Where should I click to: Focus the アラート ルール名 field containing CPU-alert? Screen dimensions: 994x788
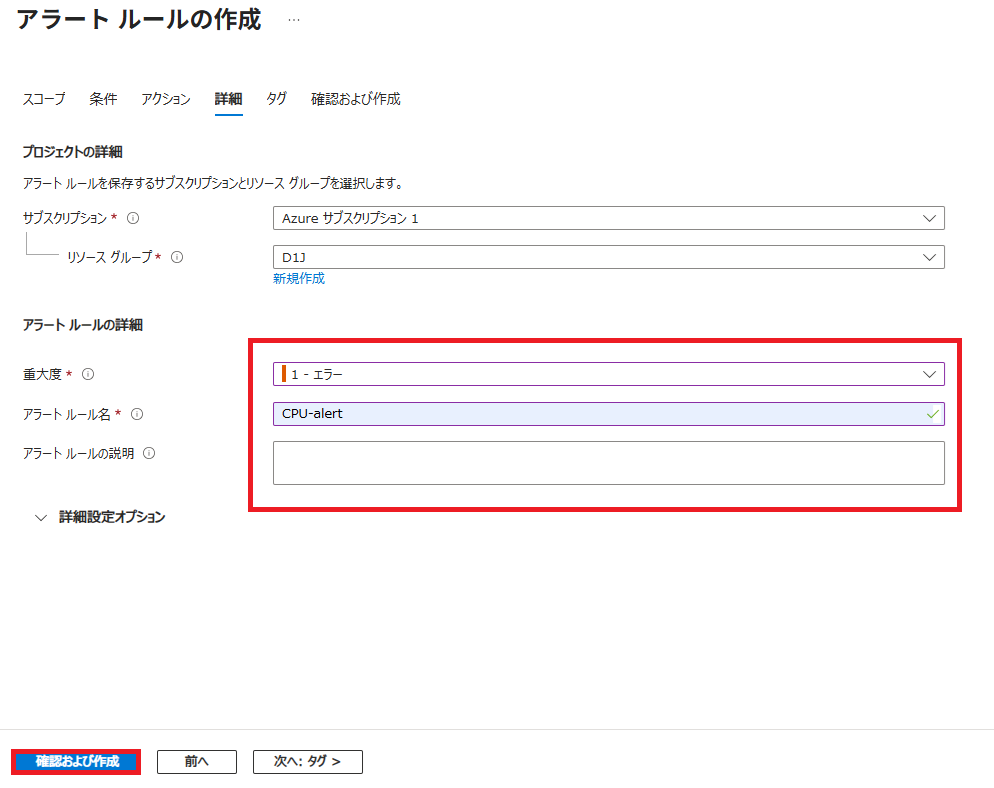(x=600, y=414)
